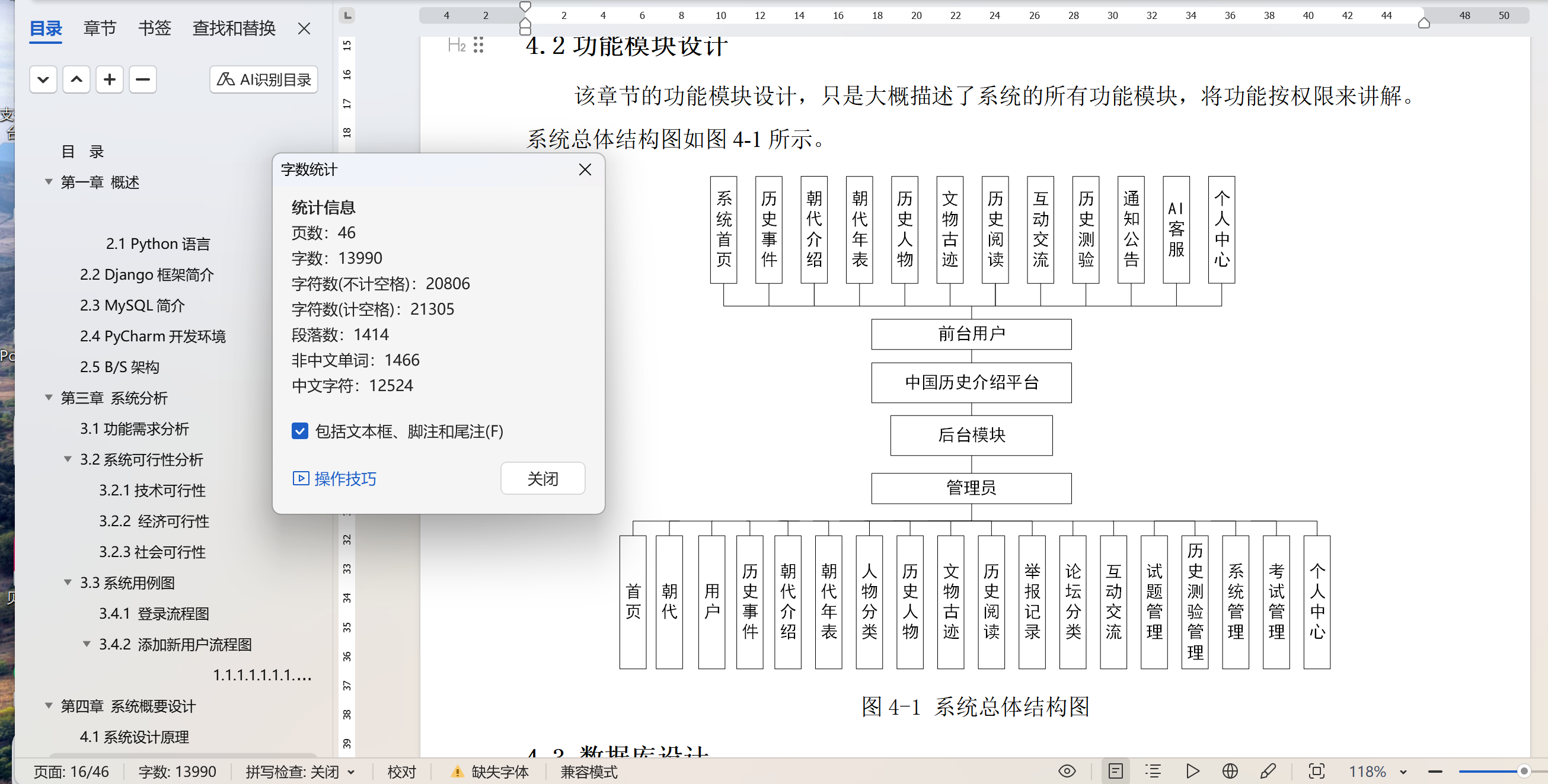The height and width of the screenshot is (784, 1548).
Task: Click the eye protection mode icon
Action: [x=1067, y=771]
